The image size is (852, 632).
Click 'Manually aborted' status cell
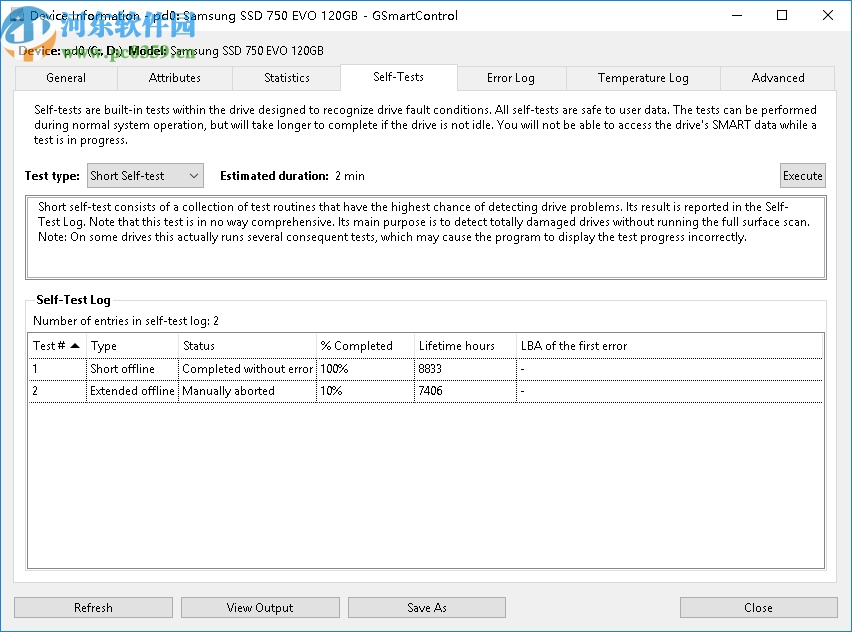tap(247, 391)
